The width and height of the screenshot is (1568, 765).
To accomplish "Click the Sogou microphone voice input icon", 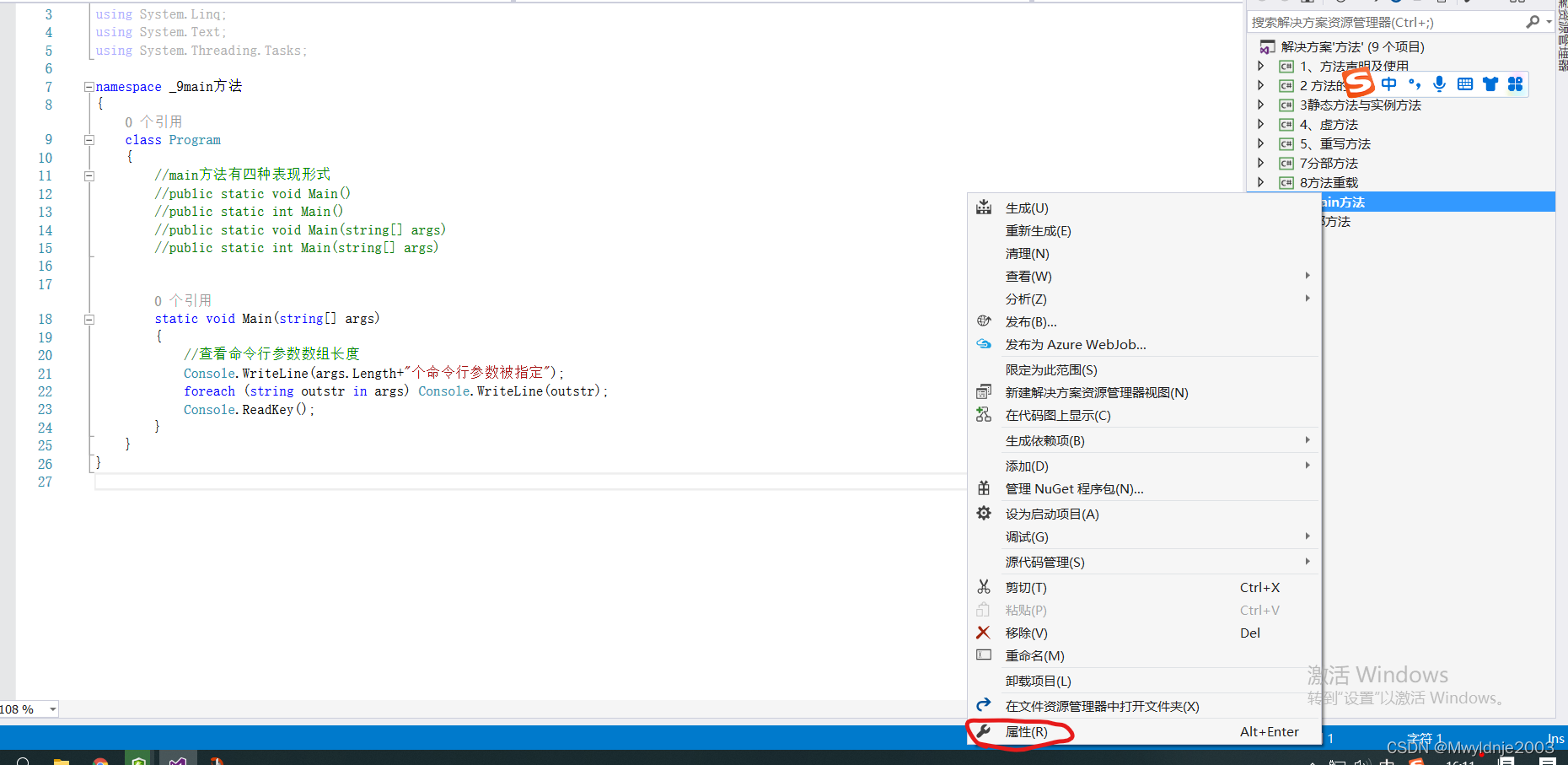I will [x=1439, y=84].
